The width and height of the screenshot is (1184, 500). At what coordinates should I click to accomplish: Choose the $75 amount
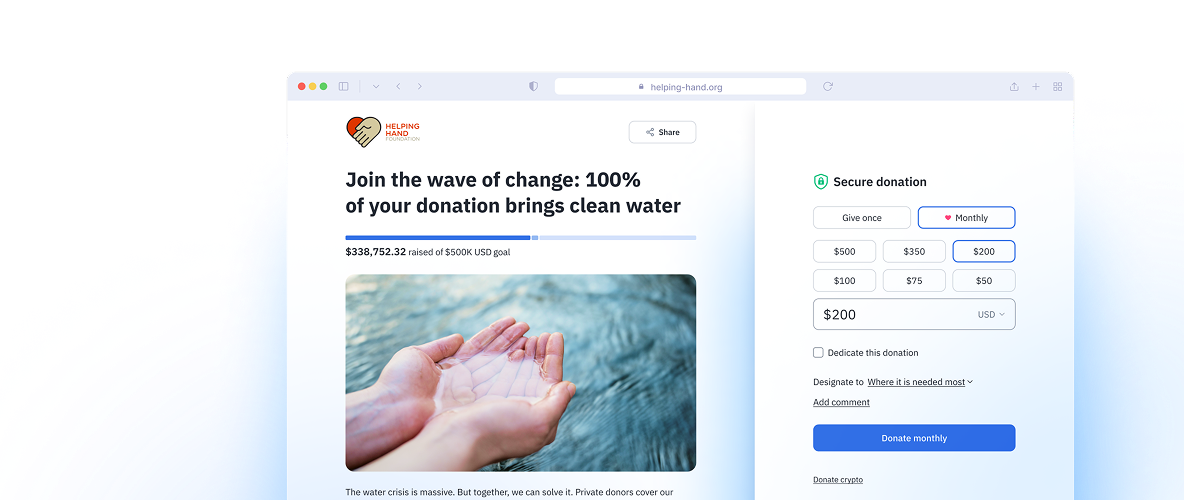point(914,281)
